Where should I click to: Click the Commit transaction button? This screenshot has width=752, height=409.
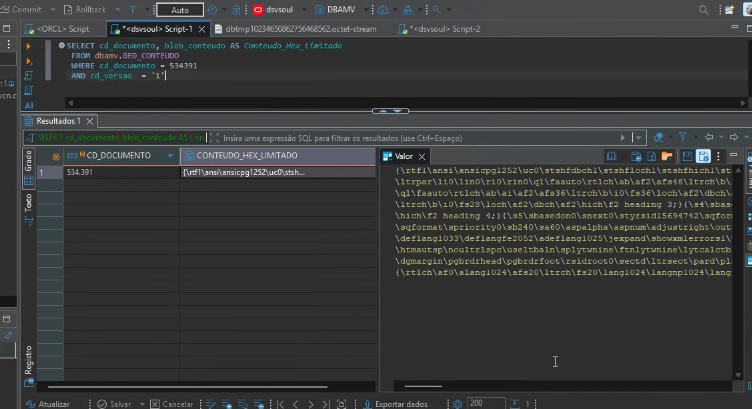[x=24, y=9]
